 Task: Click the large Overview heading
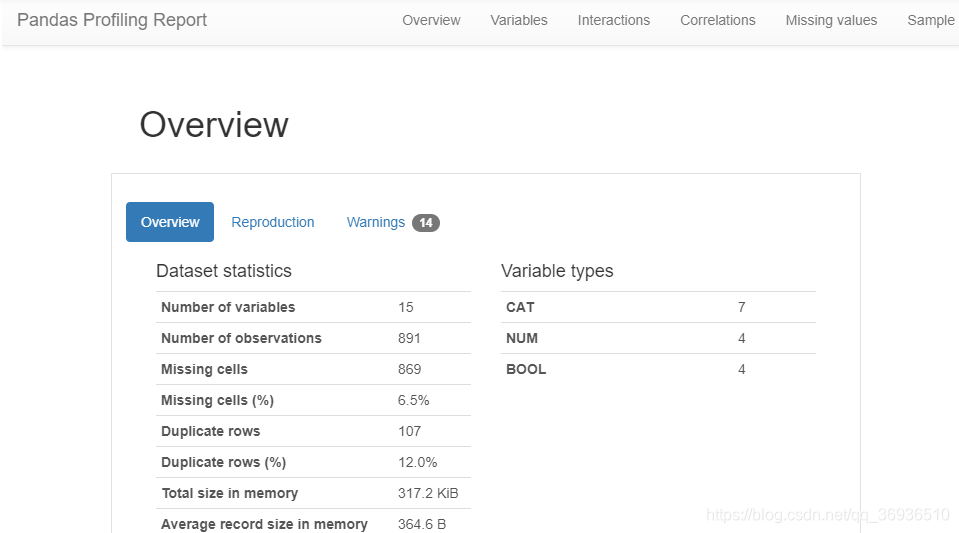tap(214, 125)
